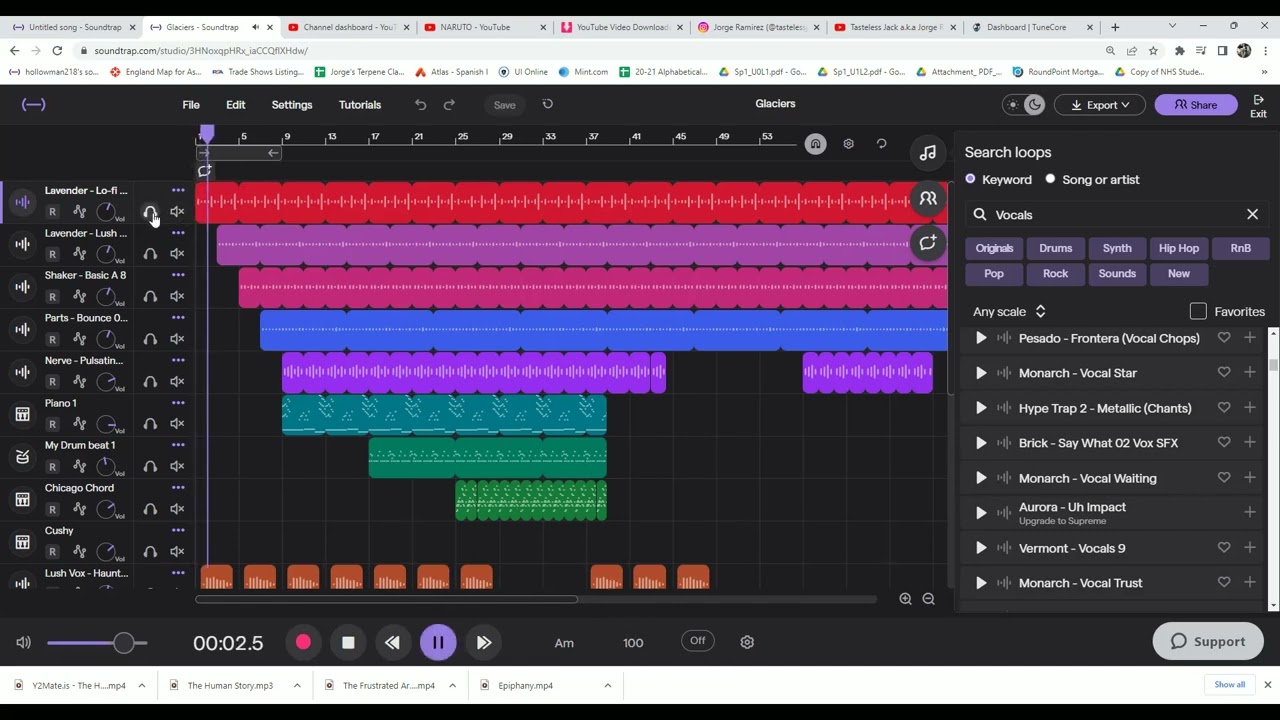Add Hype Trap 2 - Metallic loop to project
Image resolution: width=1280 pixels, height=720 pixels.
click(x=1250, y=407)
